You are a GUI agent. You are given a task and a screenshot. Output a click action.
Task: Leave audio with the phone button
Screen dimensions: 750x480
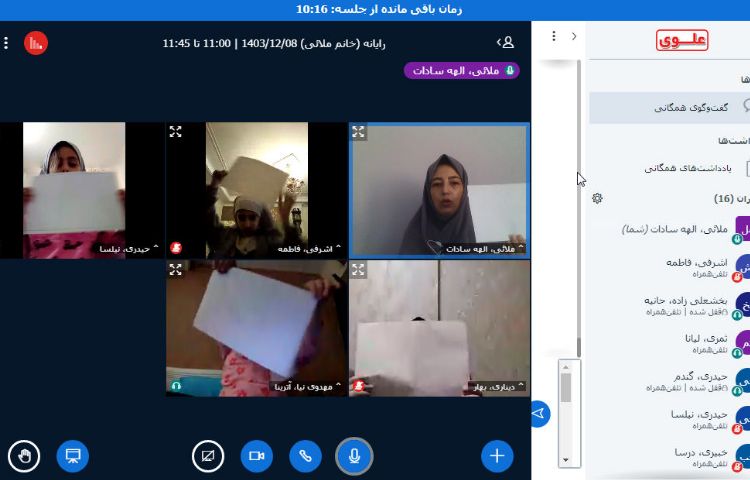tap(305, 456)
